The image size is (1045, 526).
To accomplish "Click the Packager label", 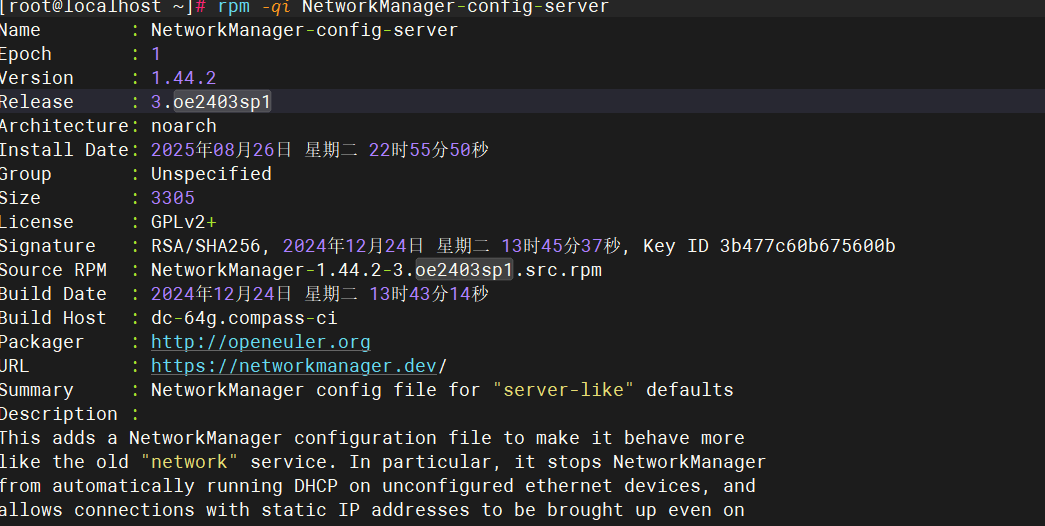I will (42, 342).
